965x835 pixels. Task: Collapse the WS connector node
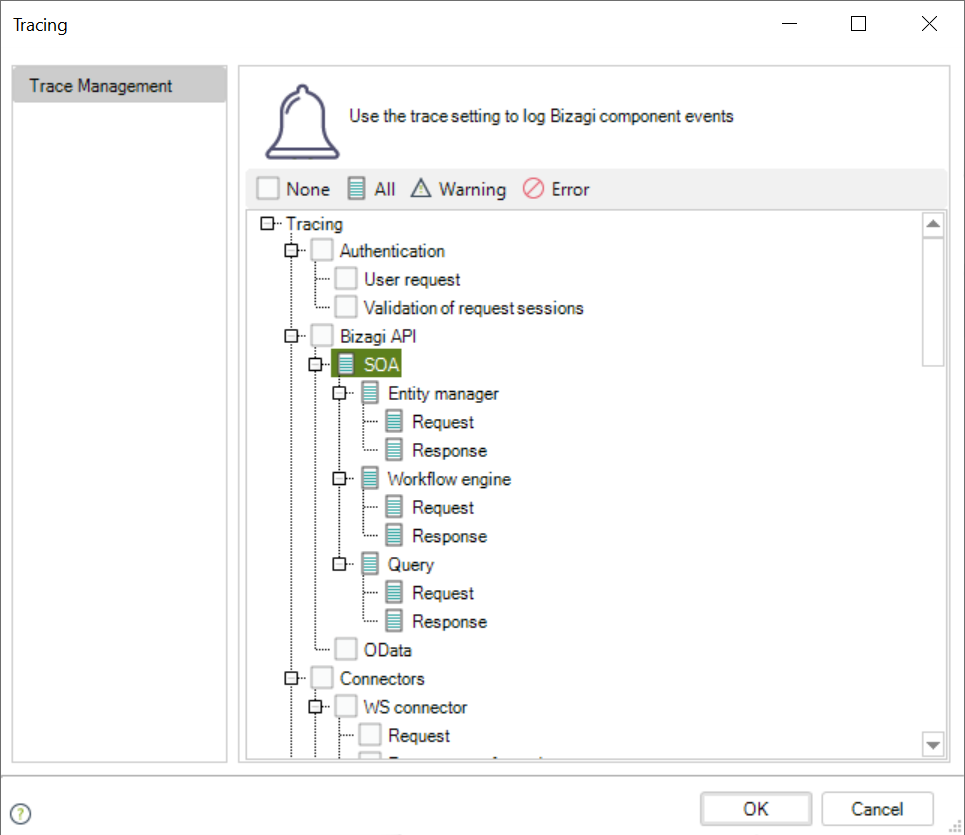pos(315,706)
